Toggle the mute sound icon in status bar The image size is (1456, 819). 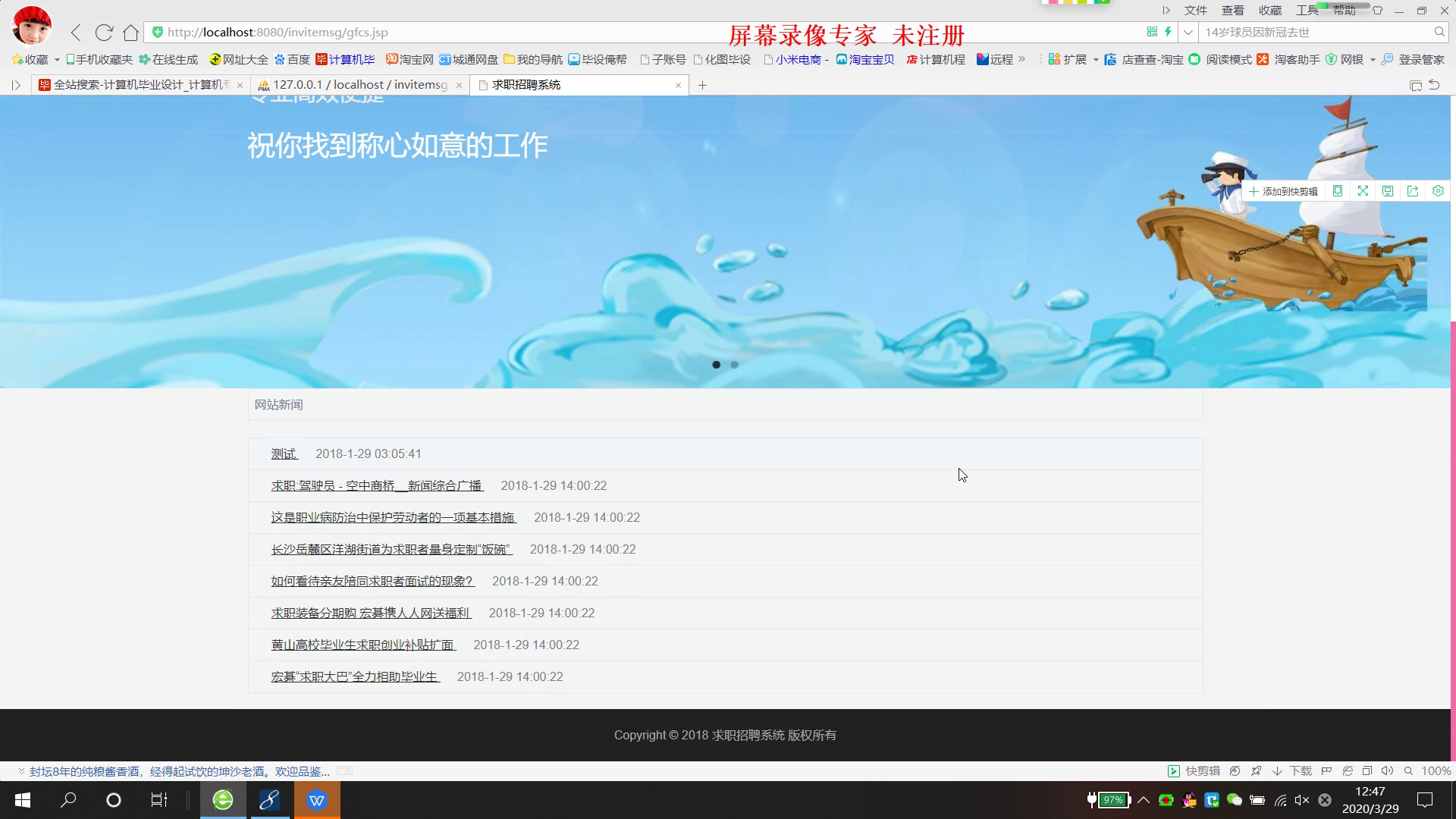click(x=1387, y=771)
